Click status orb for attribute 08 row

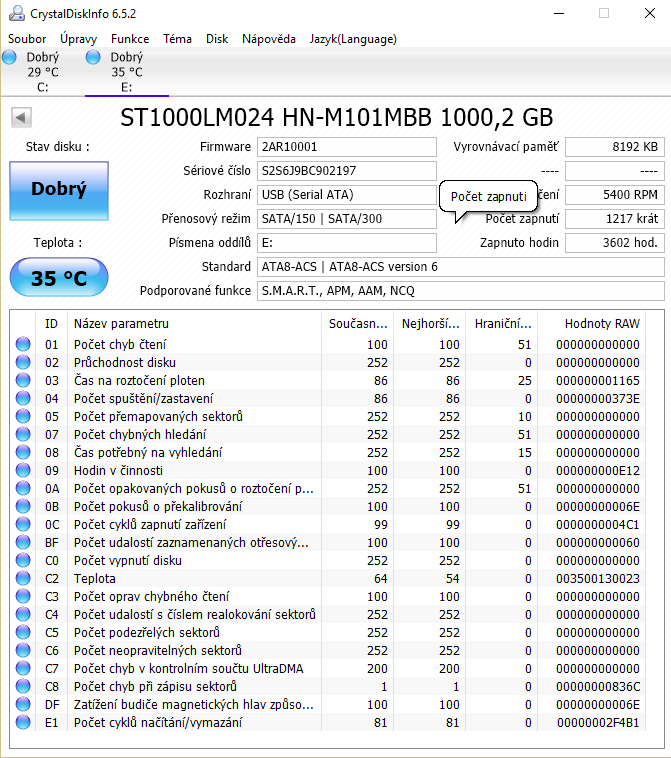(23, 452)
